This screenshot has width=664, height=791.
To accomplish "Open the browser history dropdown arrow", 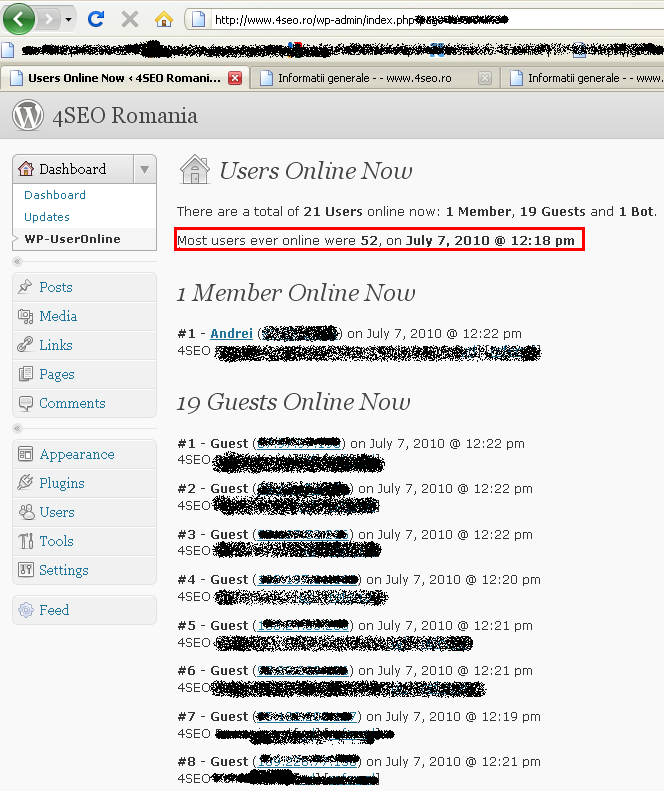I will tap(68, 19).
